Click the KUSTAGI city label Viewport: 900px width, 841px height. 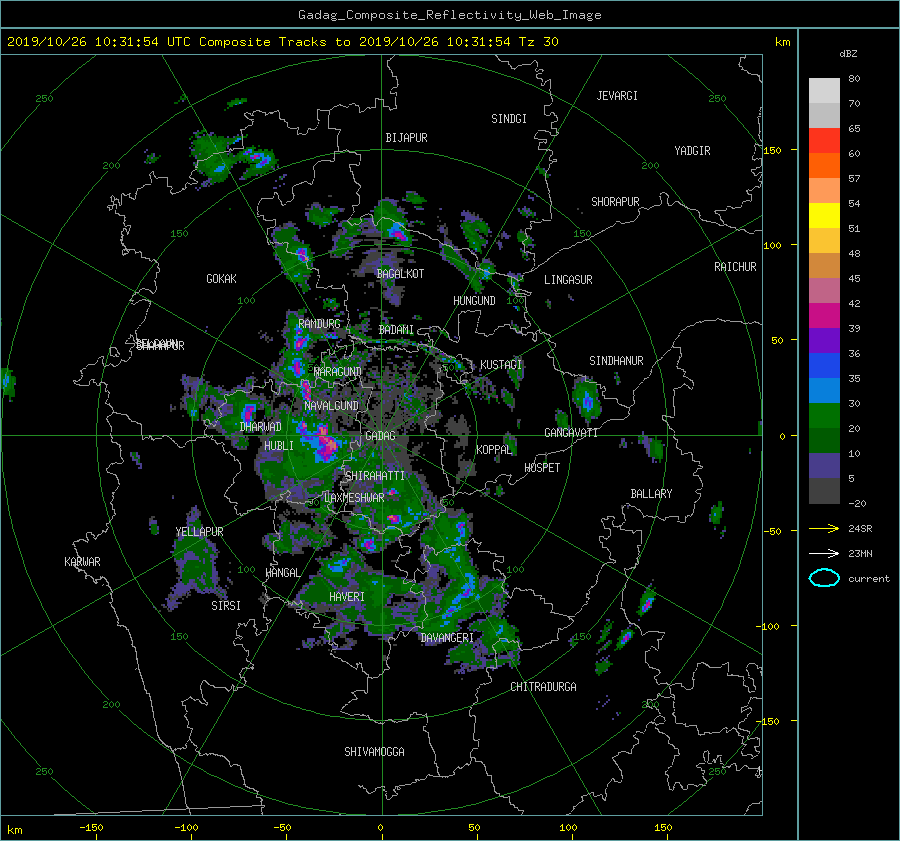click(x=501, y=365)
